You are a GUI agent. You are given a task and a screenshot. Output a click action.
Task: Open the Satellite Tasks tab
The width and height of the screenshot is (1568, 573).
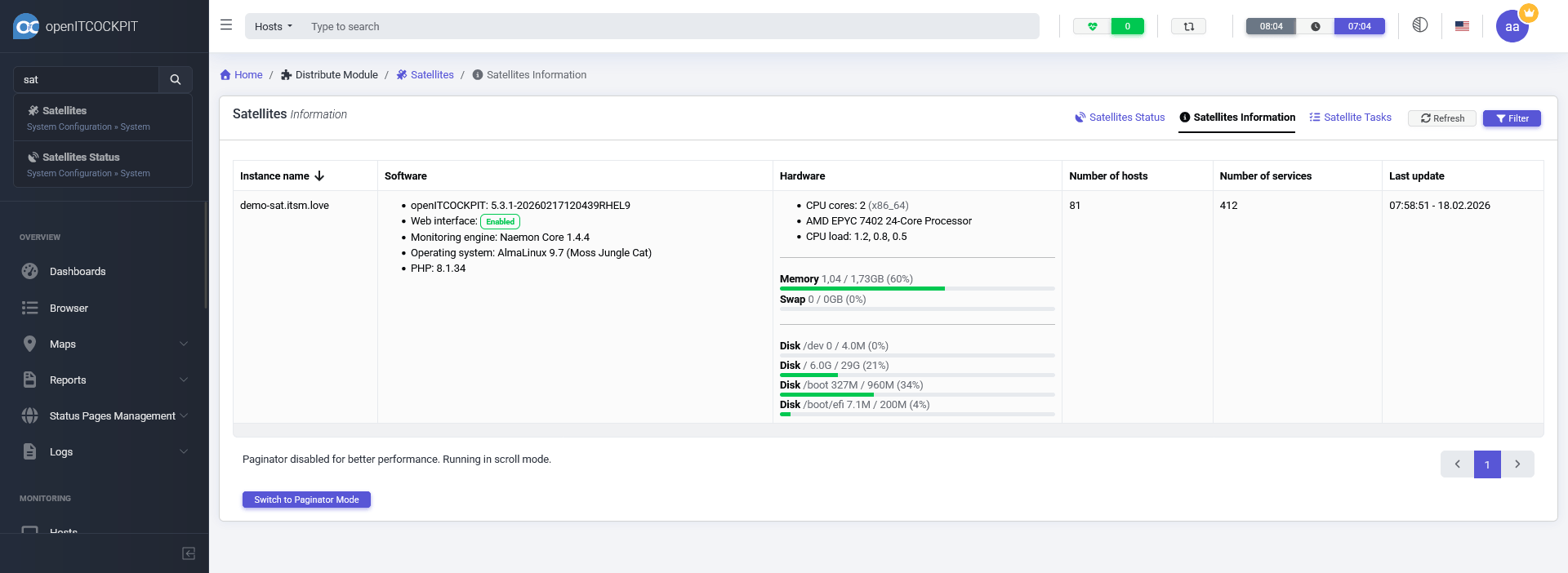point(1350,118)
